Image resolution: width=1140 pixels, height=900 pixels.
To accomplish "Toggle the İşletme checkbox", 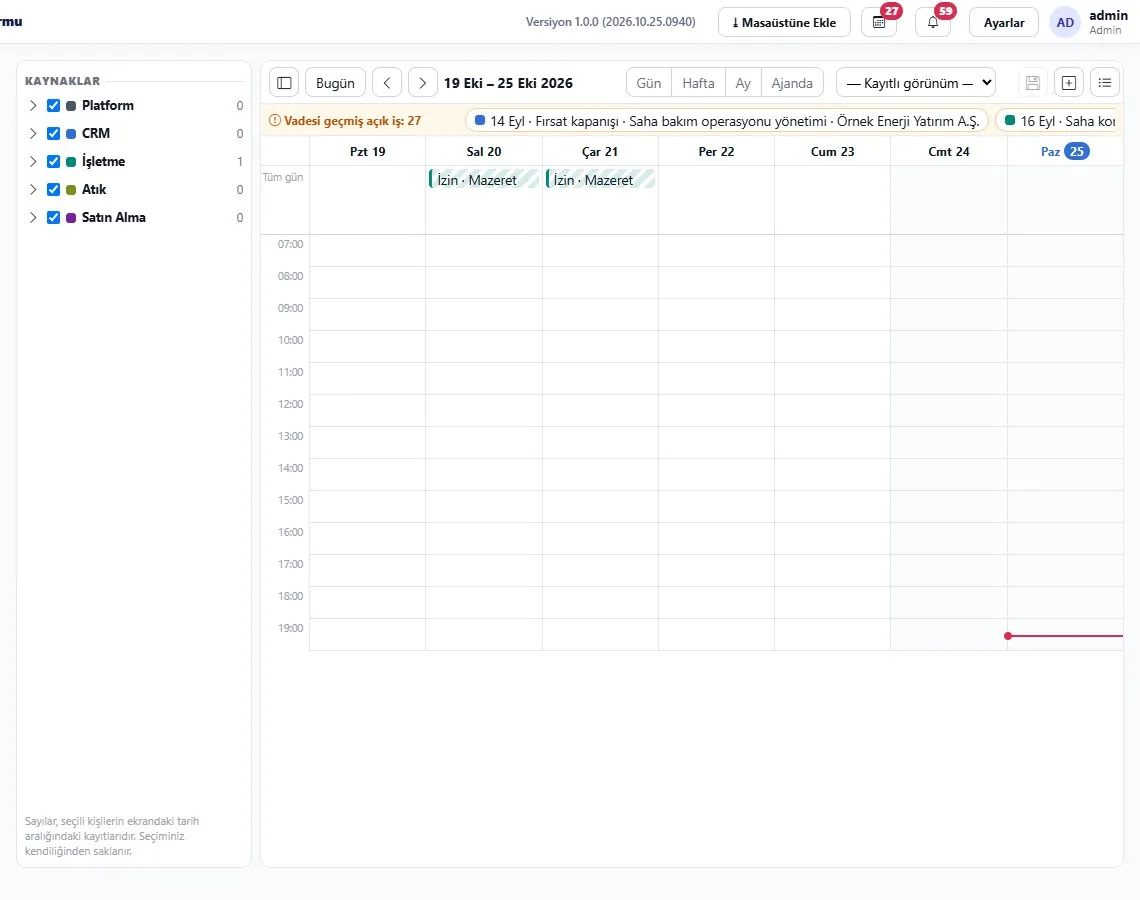I will click(53, 161).
